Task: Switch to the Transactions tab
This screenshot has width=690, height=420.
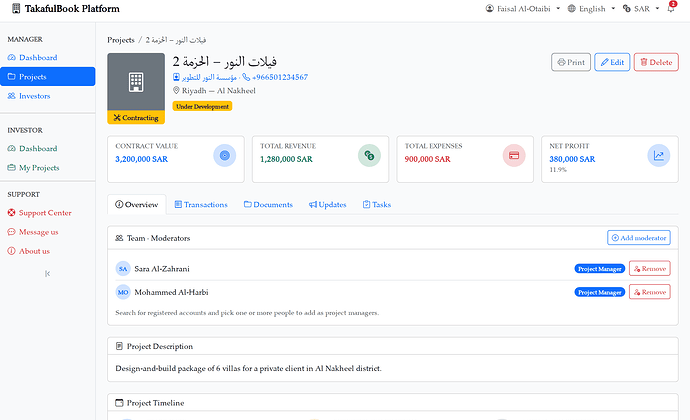Action: tap(201, 205)
